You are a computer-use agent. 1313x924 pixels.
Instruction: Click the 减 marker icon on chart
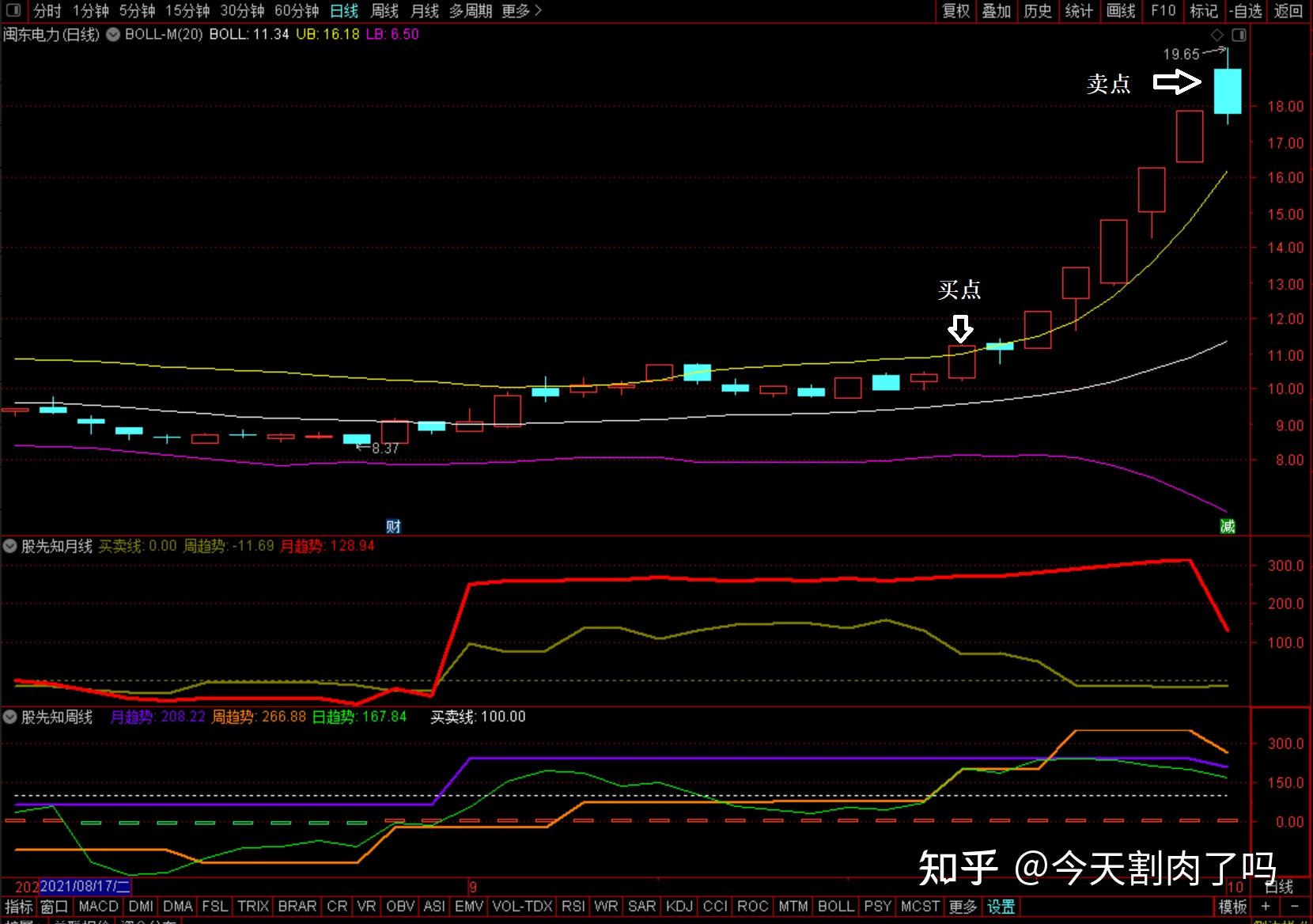(x=1228, y=526)
